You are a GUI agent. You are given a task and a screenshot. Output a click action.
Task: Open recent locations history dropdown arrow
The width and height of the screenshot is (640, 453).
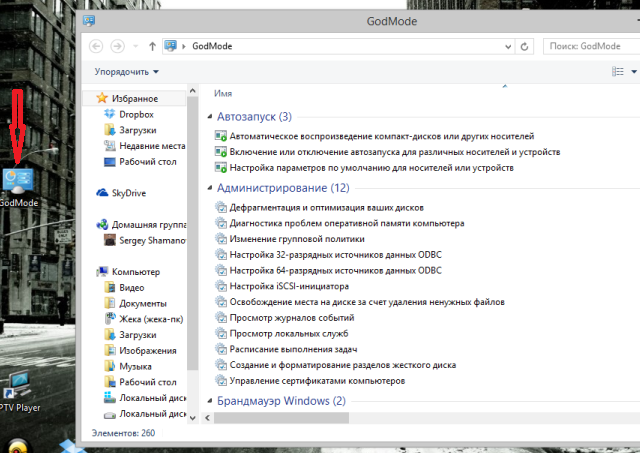pyautogui.click(x=136, y=47)
